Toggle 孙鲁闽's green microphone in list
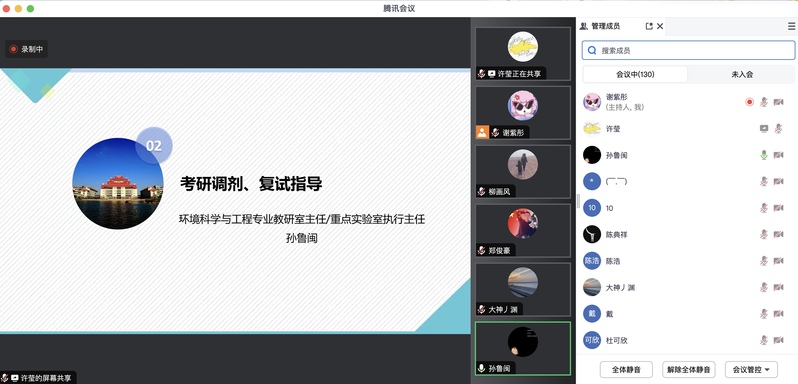 (x=763, y=155)
